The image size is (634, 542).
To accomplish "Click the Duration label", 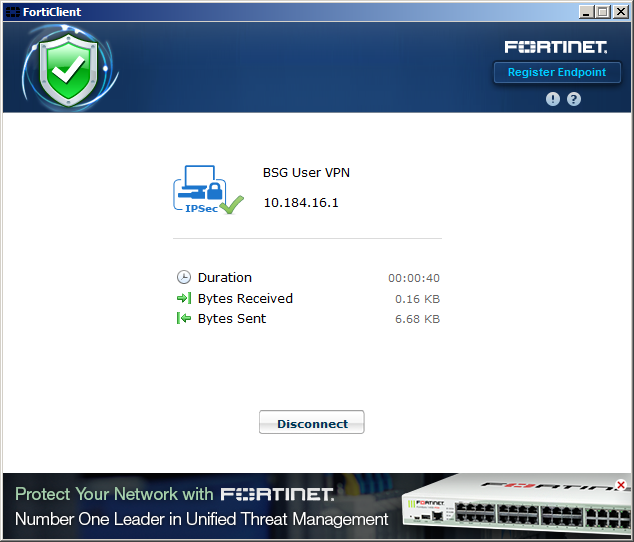I will click(225, 277).
